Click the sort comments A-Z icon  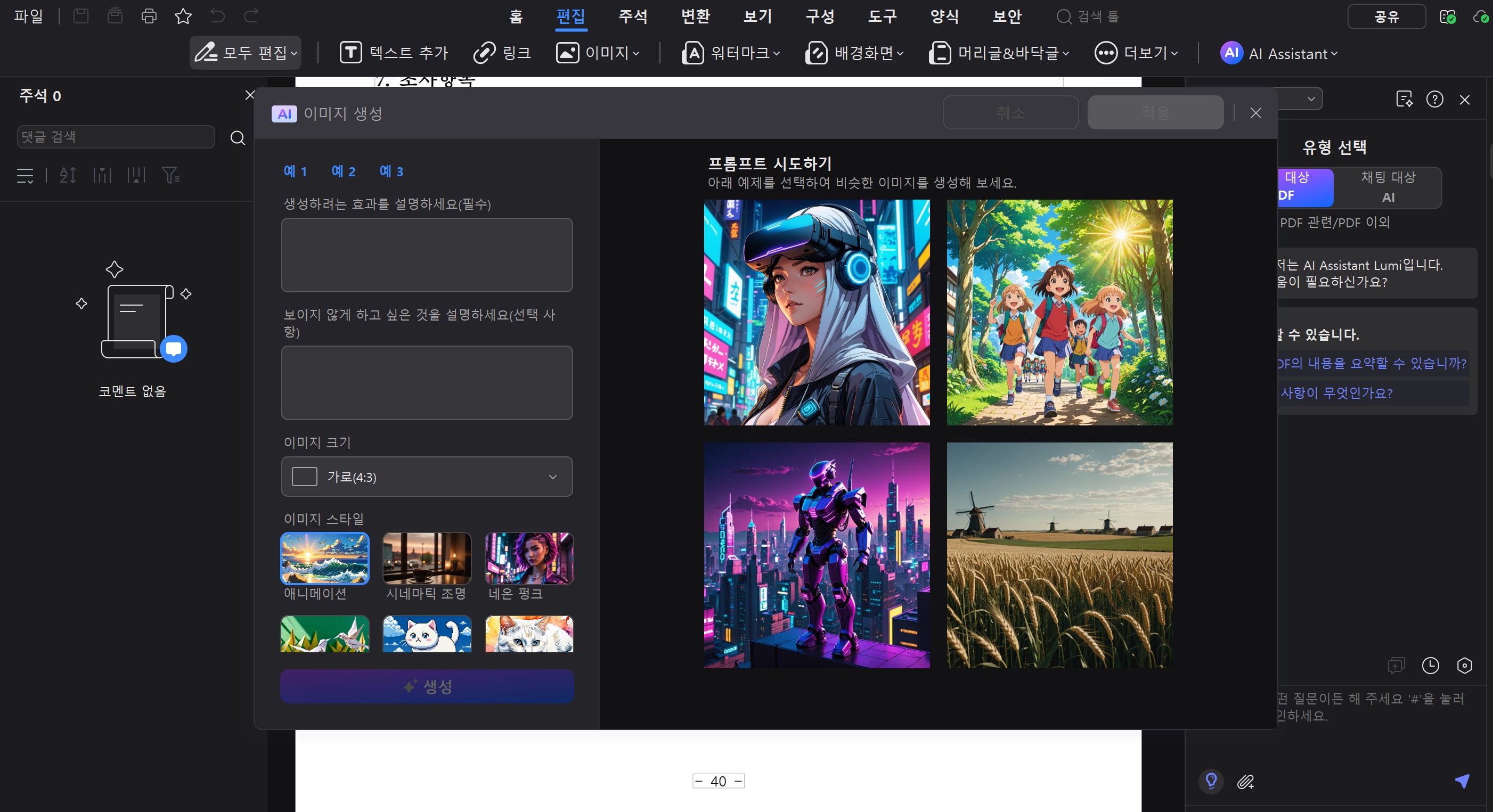click(x=68, y=175)
